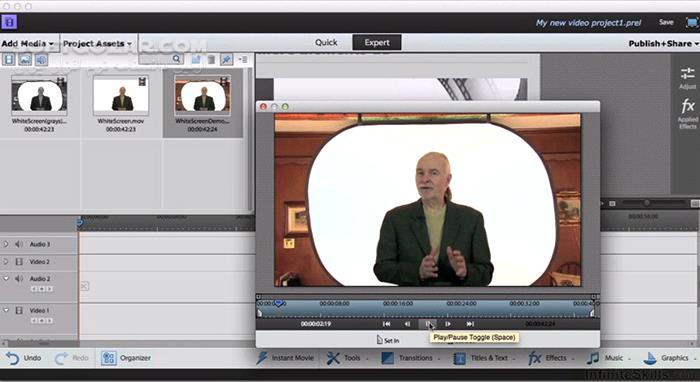
Task: Click the Set In button
Action: coord(388,340)
